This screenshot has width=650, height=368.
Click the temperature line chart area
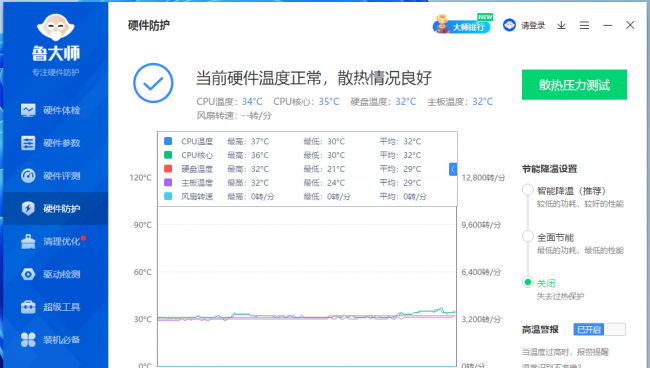point(307,286)
